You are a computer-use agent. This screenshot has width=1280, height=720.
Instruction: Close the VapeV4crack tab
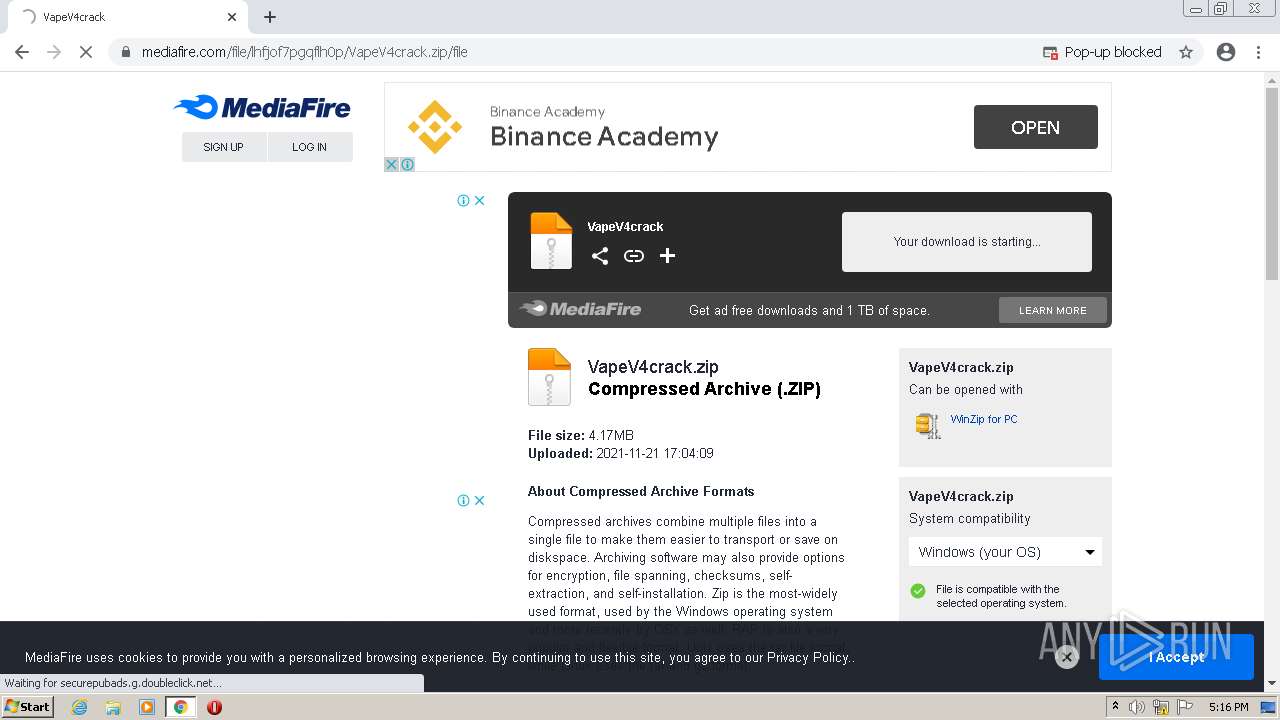pyautogui.click(x=232, y=17)
